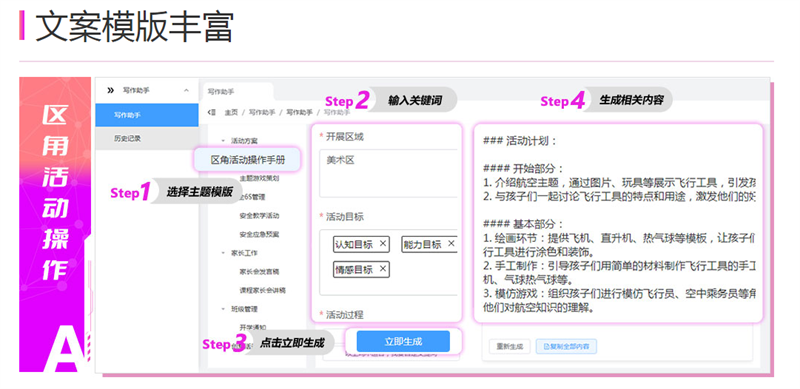Click the '#### 基本部分：' line
Viewport: 800px width, 389px height.
[x=524, y=224]
